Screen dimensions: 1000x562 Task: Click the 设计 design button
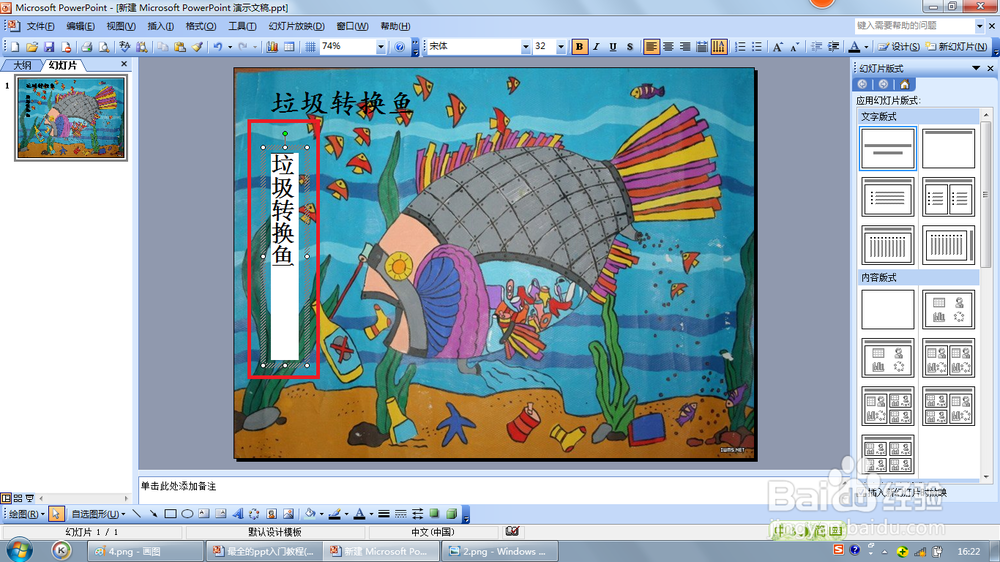tap(899, 47)
